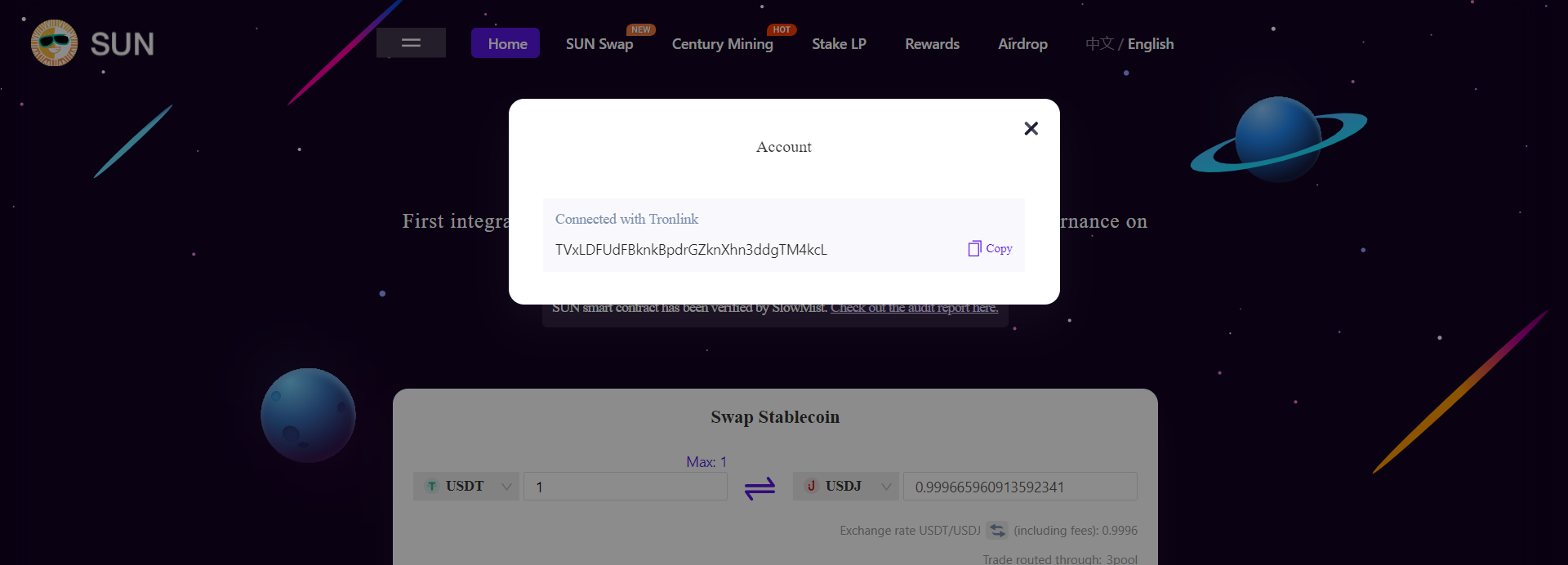Screen dimensions: 1568x565
Task: Click the Connected with Tronlink text
Action: click(x=626, y=219)
